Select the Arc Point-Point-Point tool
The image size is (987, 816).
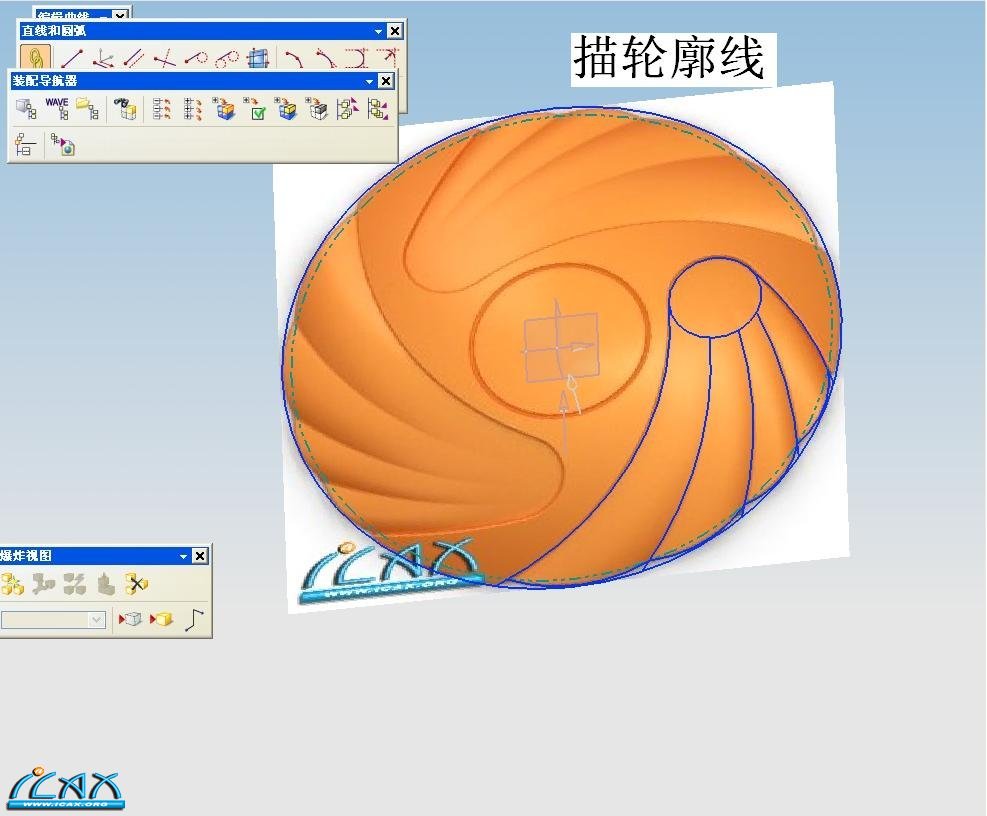291,58
